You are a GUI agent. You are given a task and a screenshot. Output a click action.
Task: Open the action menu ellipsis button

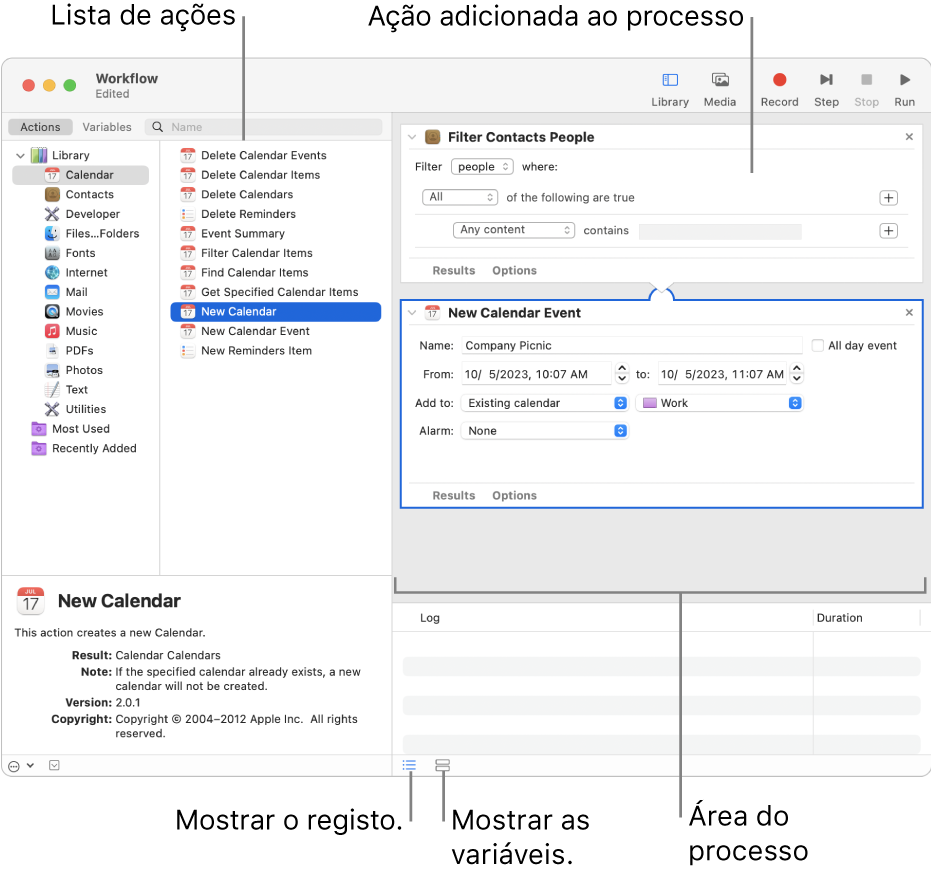click(21, 766)
